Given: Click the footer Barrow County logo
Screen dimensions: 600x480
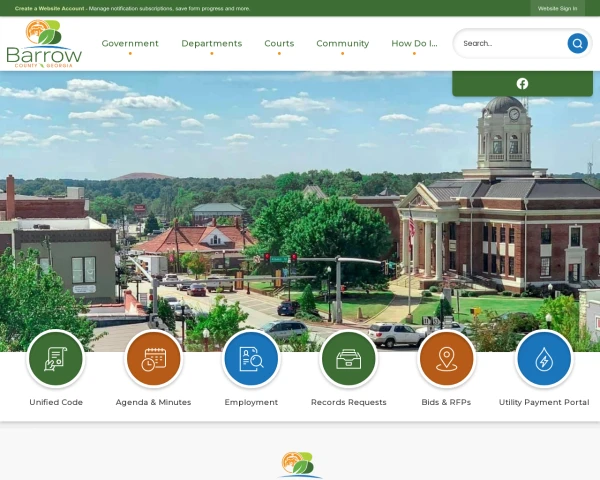Looking at the screenshot, I should 300,465.
